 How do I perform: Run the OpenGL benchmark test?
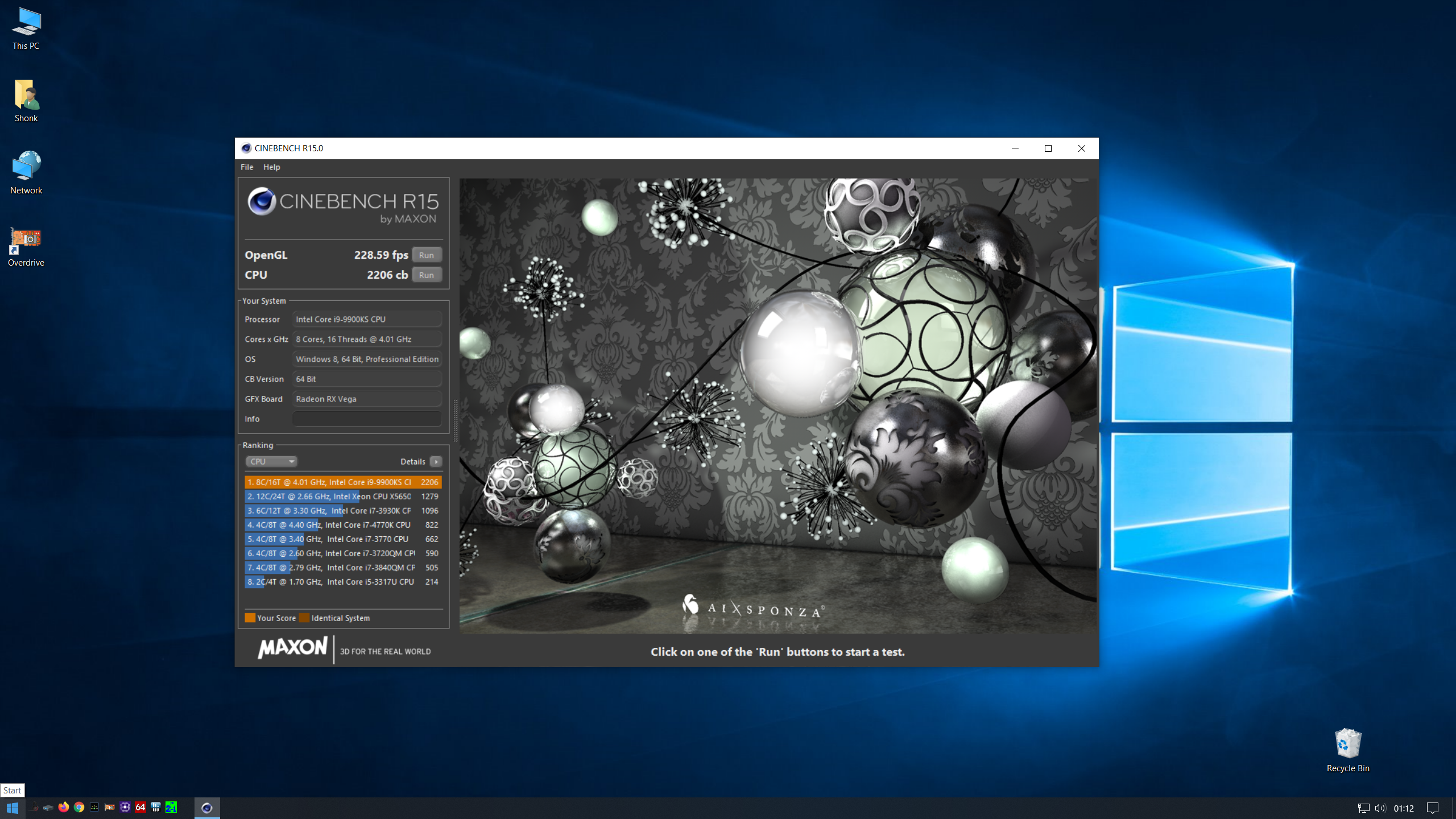point(427,255)
